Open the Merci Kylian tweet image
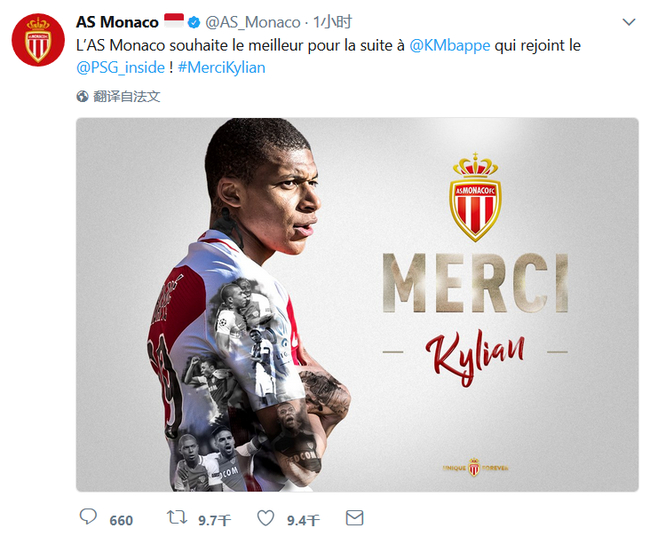Viewport: 650px width, 536px height. (357, 304)
